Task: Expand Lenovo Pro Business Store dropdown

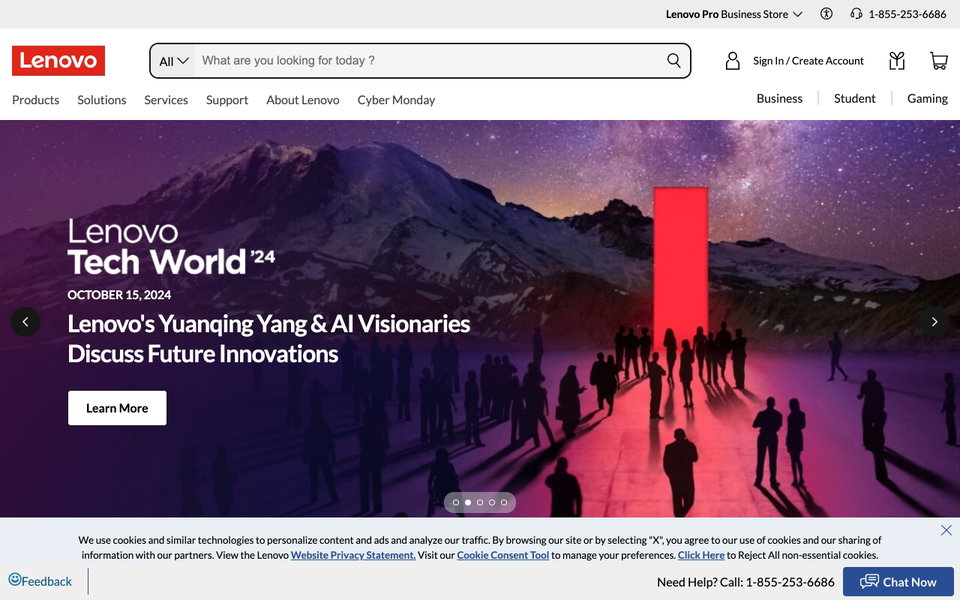Action: 734,14
